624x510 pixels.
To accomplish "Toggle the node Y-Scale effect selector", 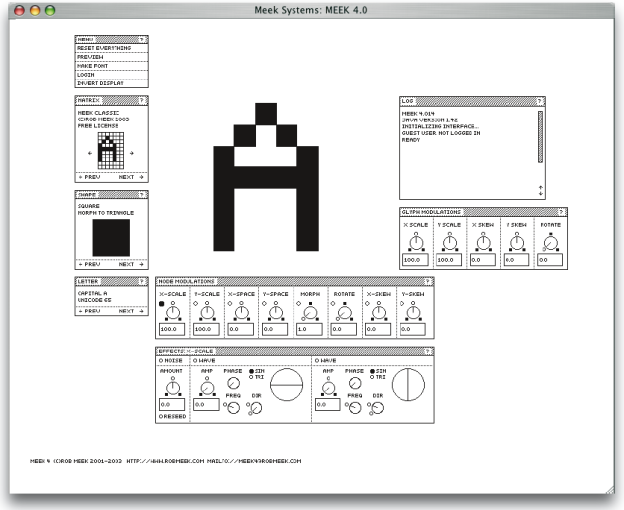I will pyautogui.click(x=195, y=304).
